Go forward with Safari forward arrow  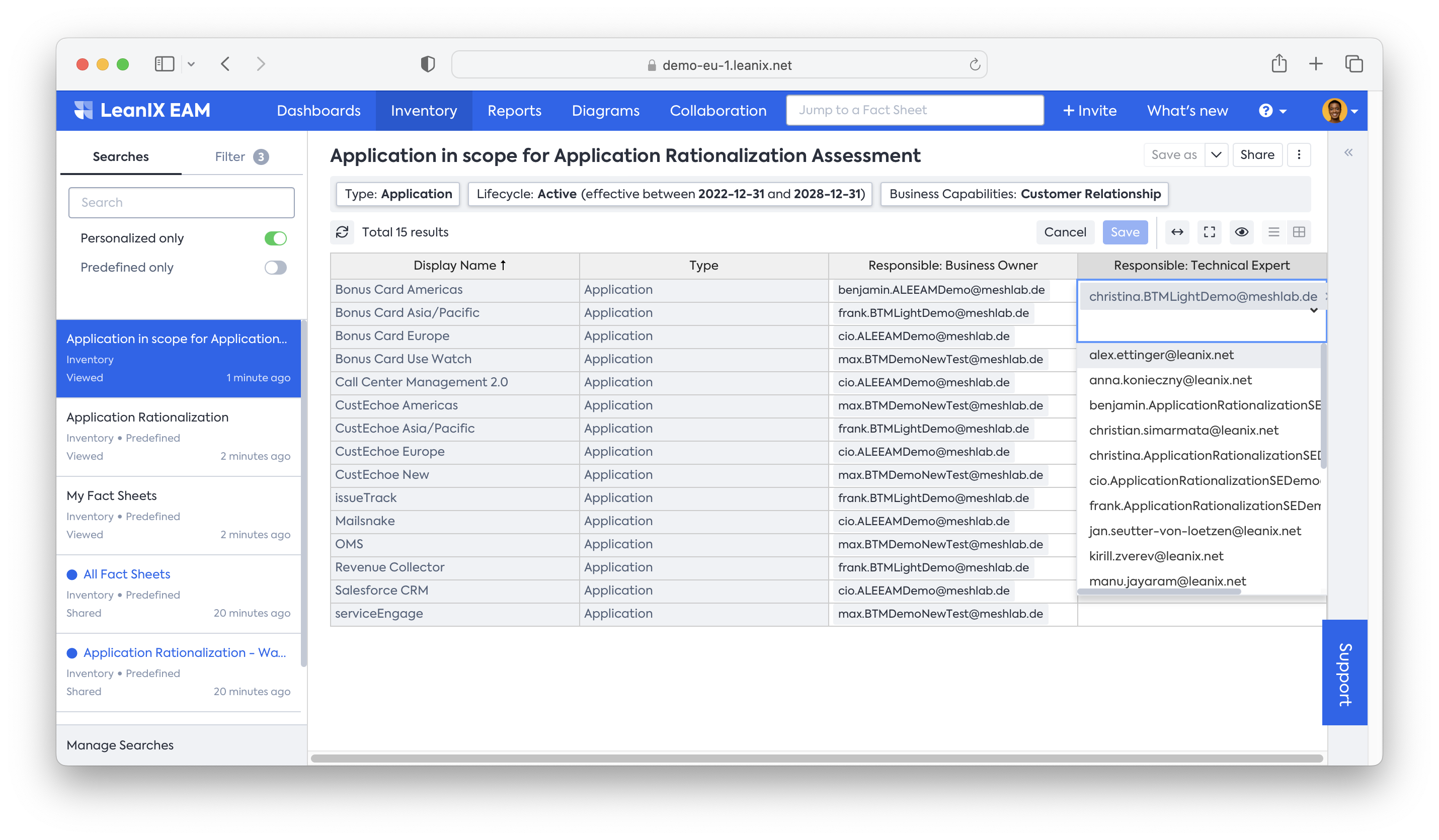point(261,63)
